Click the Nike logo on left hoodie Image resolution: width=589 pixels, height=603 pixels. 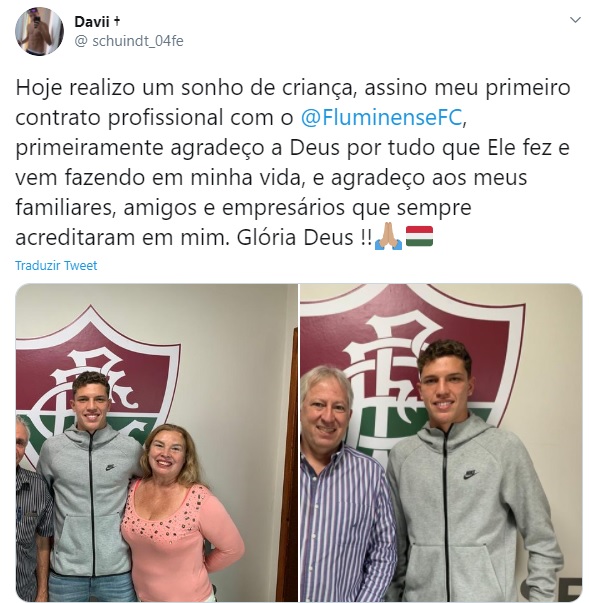[110, 468]
